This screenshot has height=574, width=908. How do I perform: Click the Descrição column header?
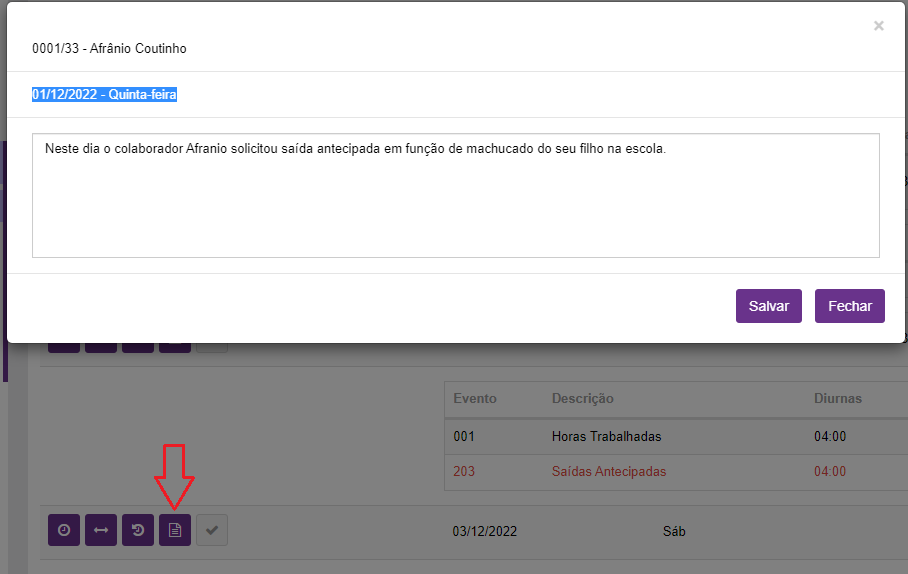(582, 398)
